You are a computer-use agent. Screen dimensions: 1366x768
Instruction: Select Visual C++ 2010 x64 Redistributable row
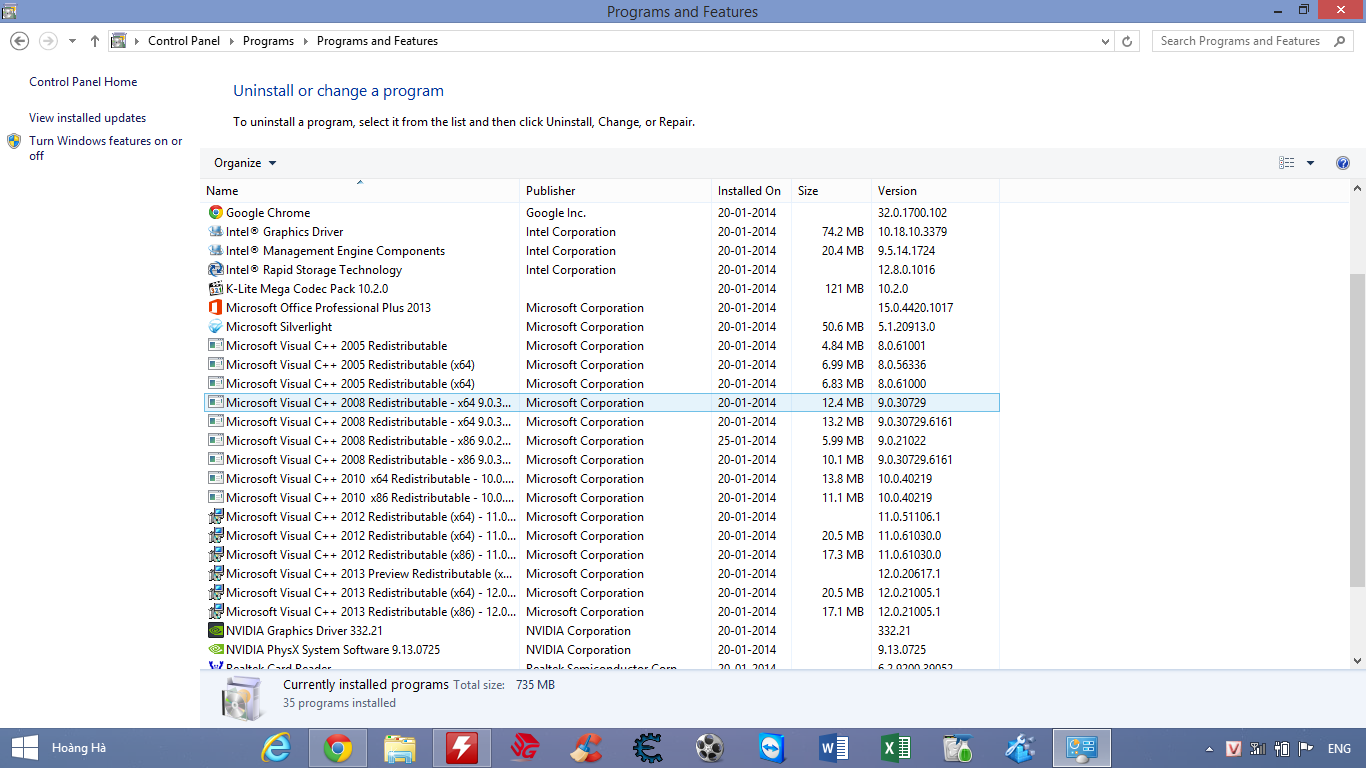[601, 478]
